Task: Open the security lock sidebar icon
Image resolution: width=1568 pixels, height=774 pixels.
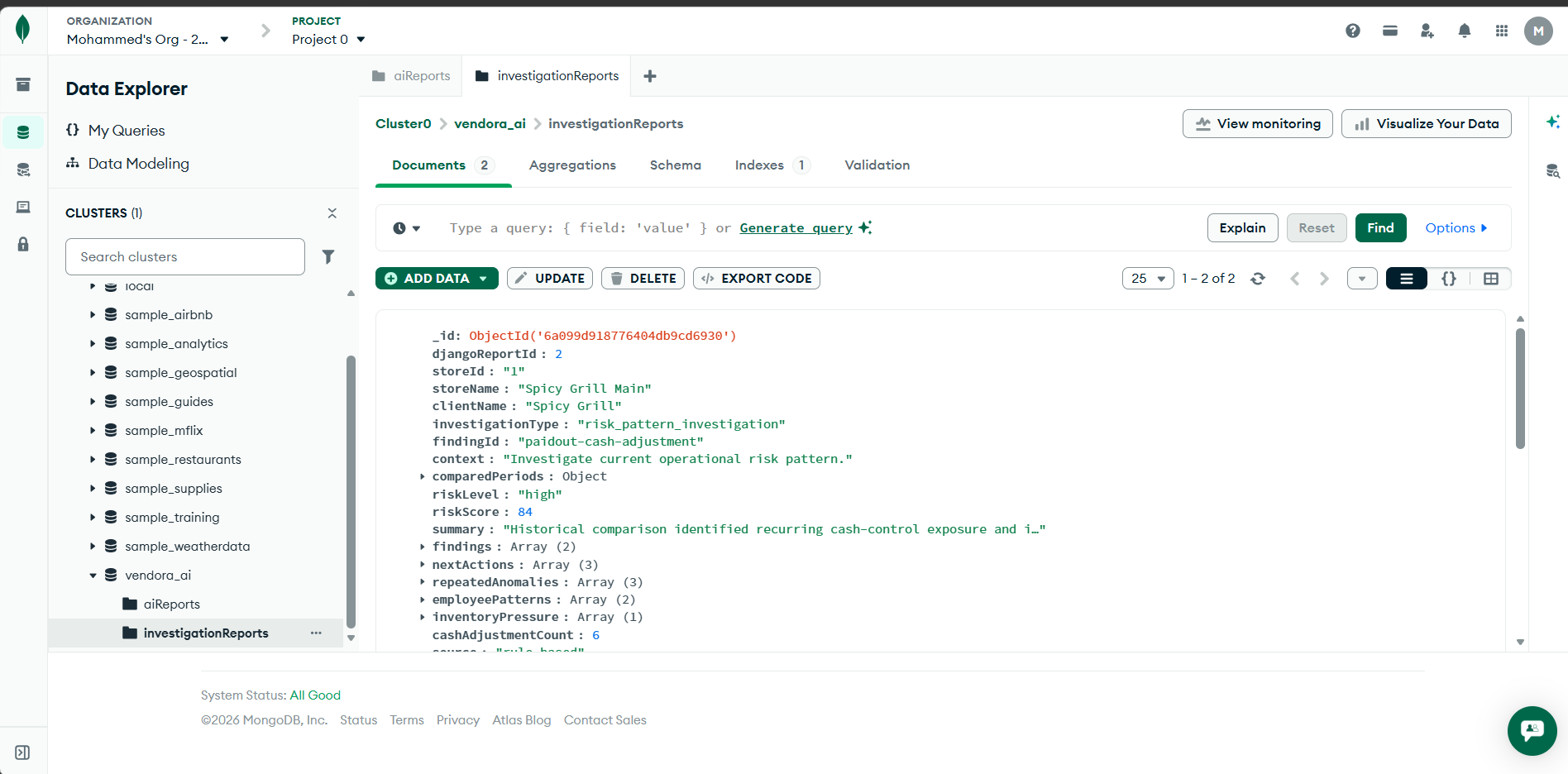Action: click(23, 244)
